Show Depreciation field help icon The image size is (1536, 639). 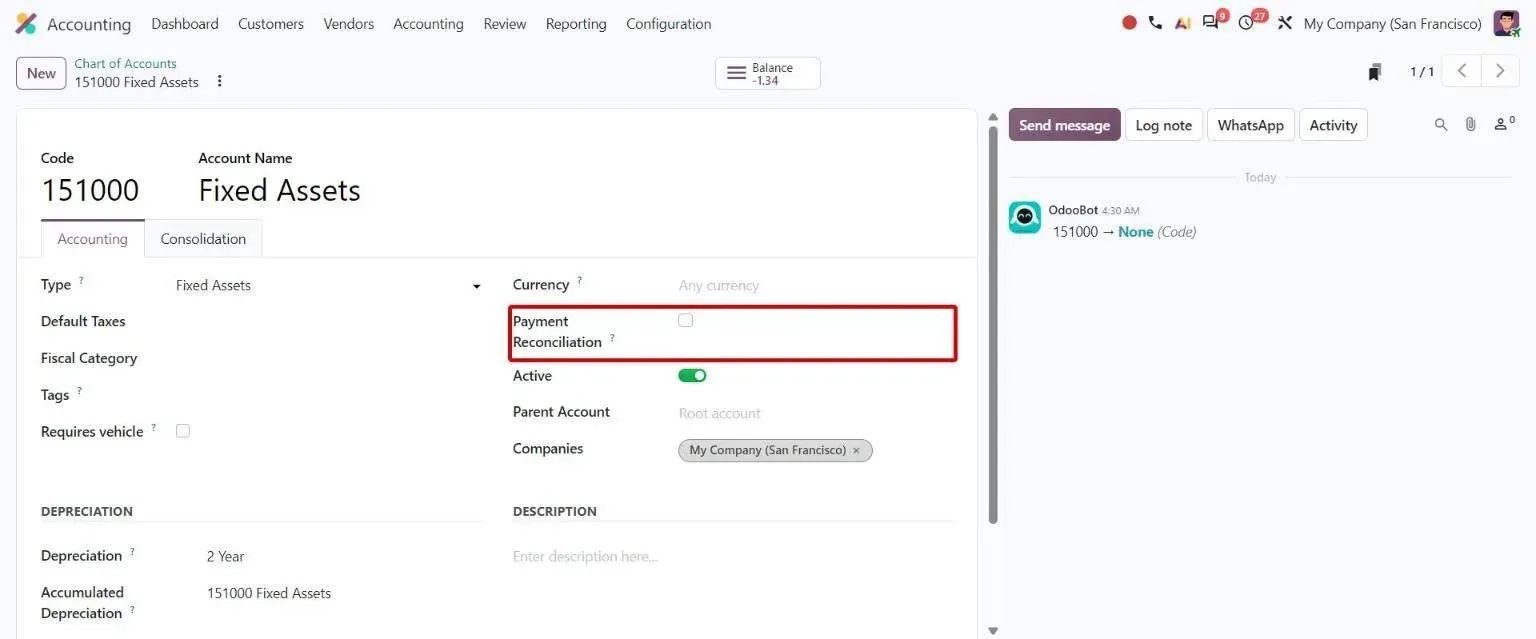pyautogui.click(x=132, y=552)
